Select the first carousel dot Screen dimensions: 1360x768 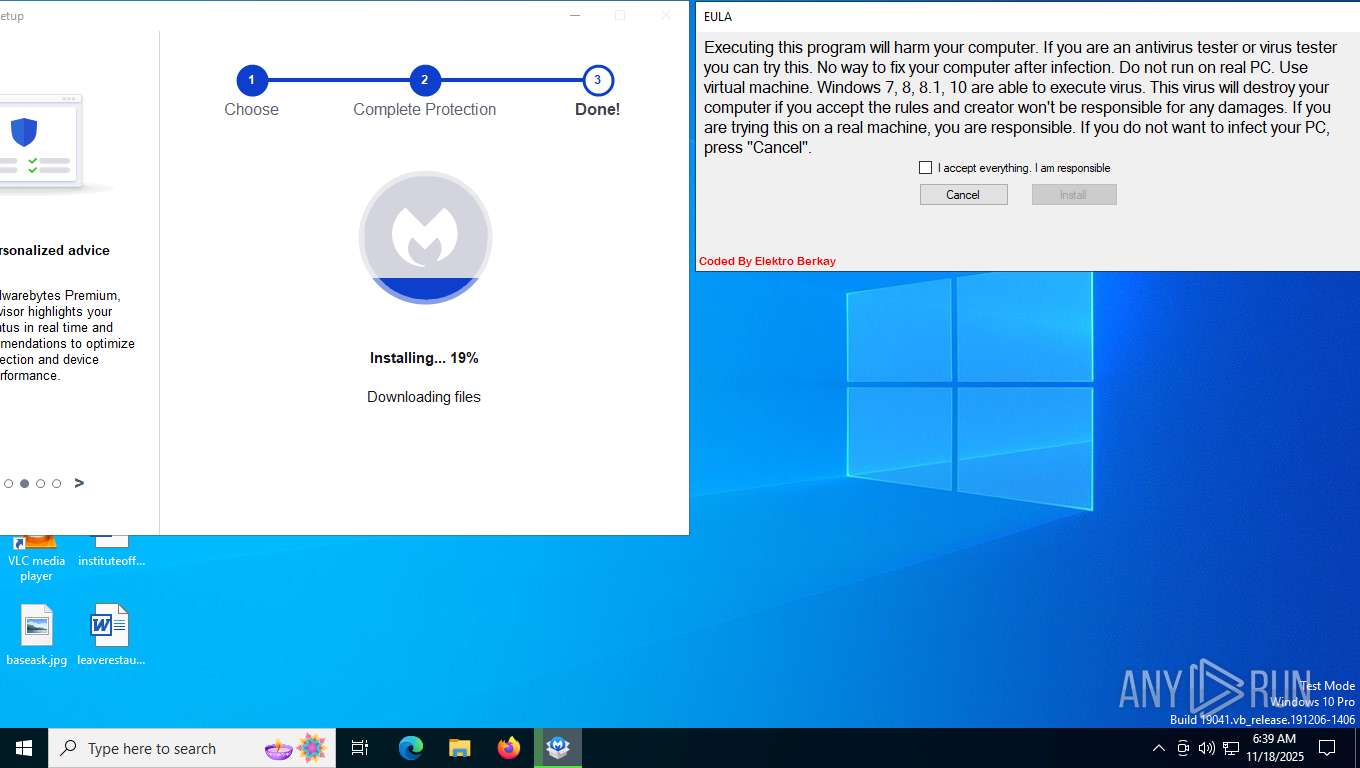coord(8,484)
